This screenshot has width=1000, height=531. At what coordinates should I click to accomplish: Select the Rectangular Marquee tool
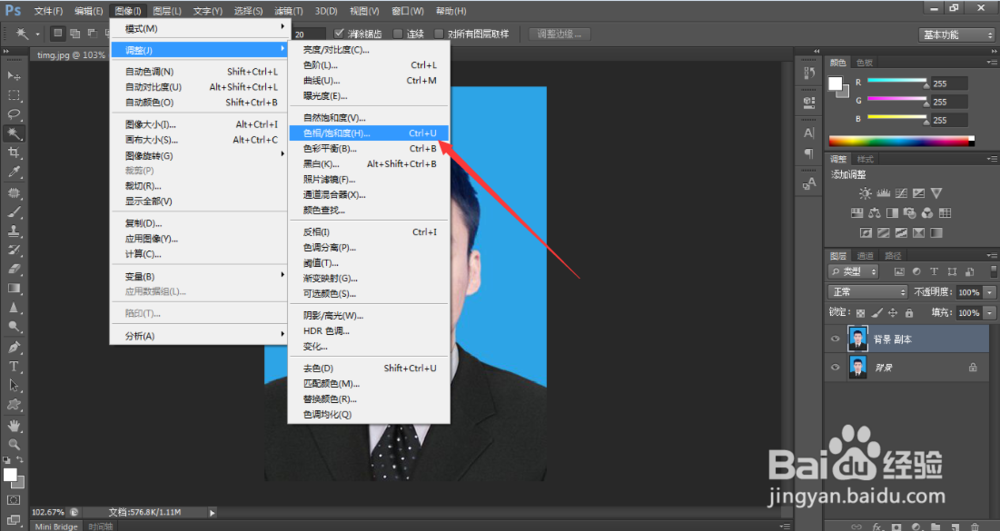[x=13, y=95]
